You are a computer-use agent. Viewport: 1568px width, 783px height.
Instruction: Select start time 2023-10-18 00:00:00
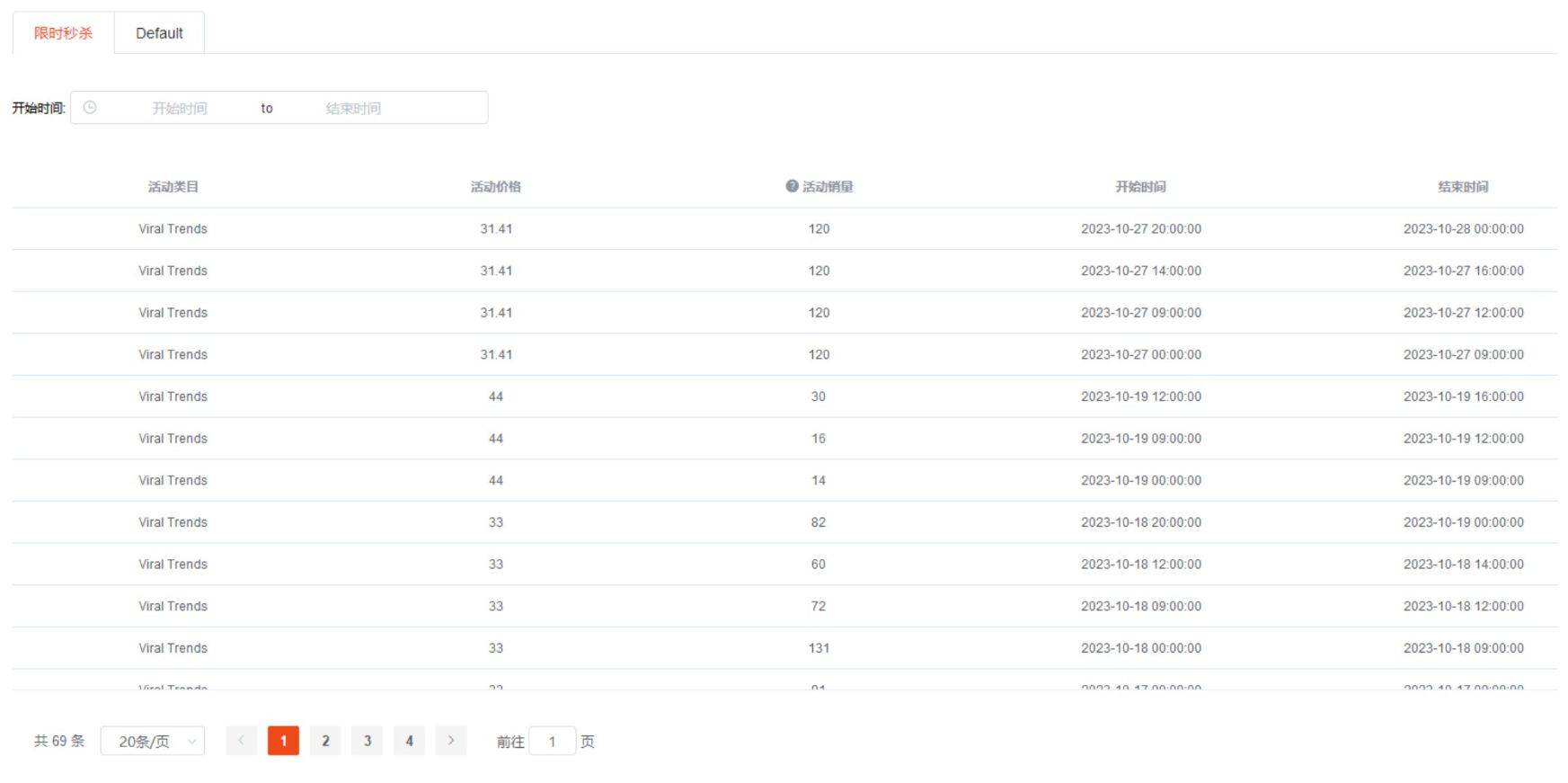click(x=1141, y=648)
